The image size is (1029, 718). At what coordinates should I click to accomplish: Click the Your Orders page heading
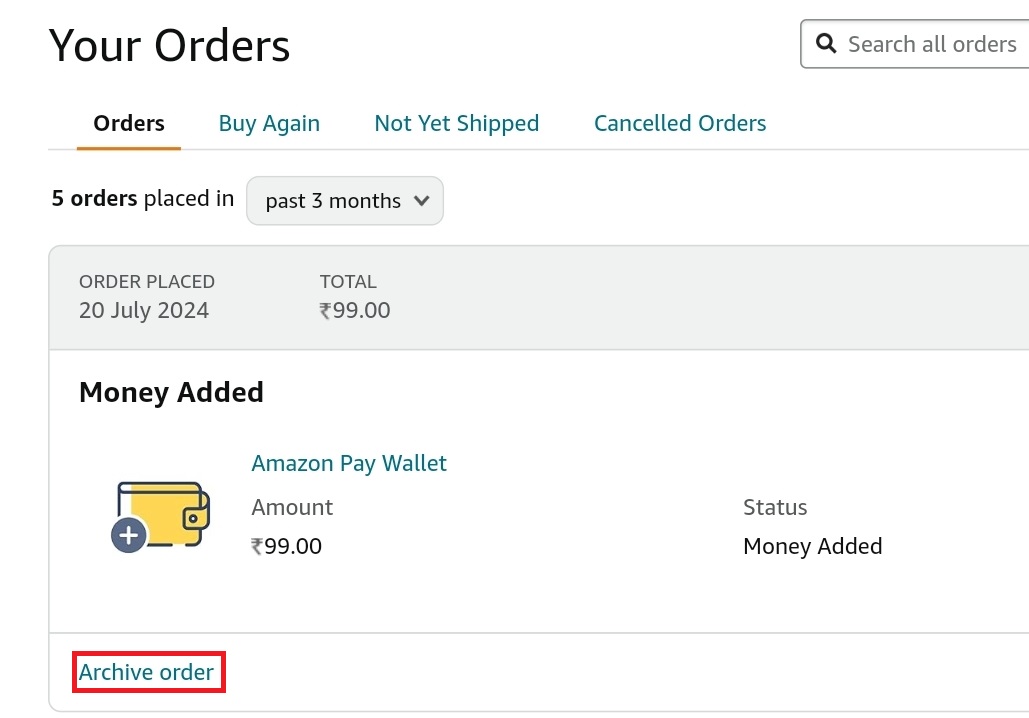tap(169, 46)
